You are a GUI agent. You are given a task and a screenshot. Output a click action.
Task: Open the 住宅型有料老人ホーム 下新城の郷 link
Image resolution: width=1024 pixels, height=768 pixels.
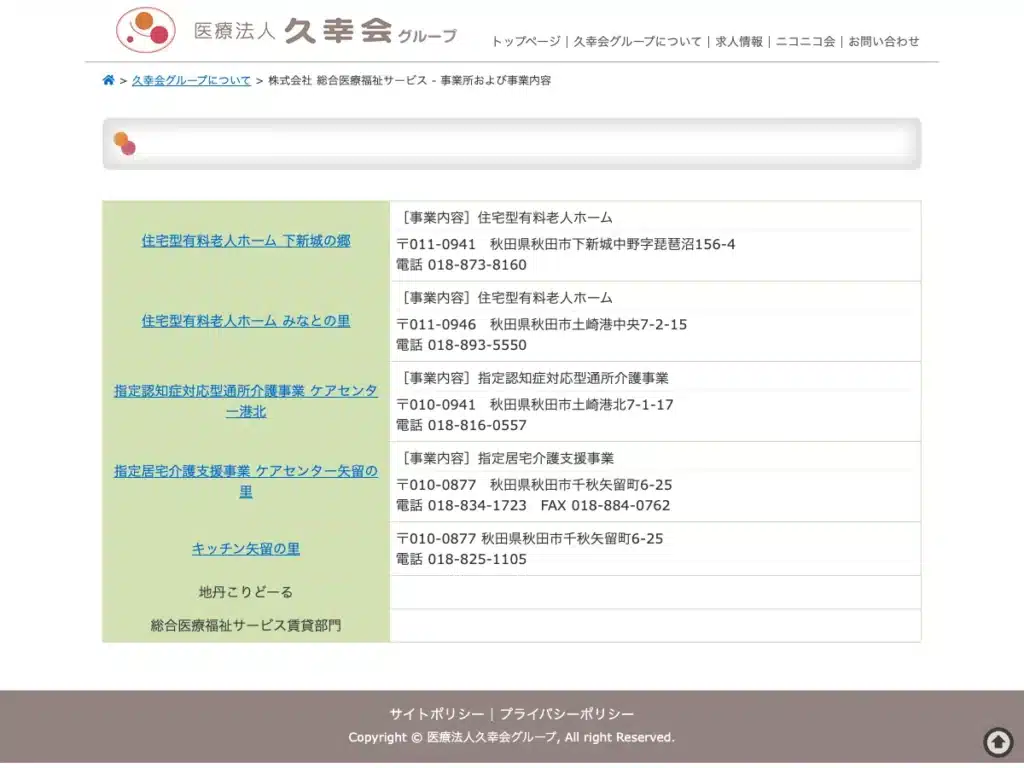click(246, 241)
